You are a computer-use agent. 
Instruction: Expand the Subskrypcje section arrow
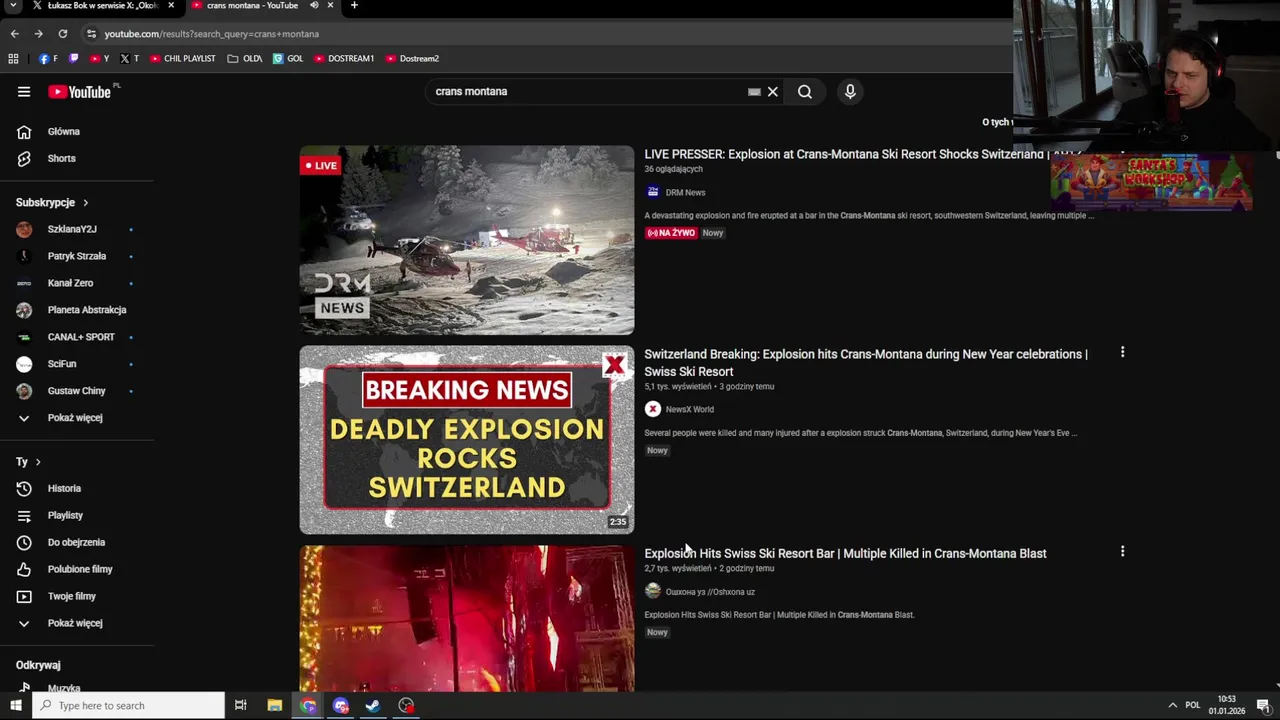click(x=85, y=203)
